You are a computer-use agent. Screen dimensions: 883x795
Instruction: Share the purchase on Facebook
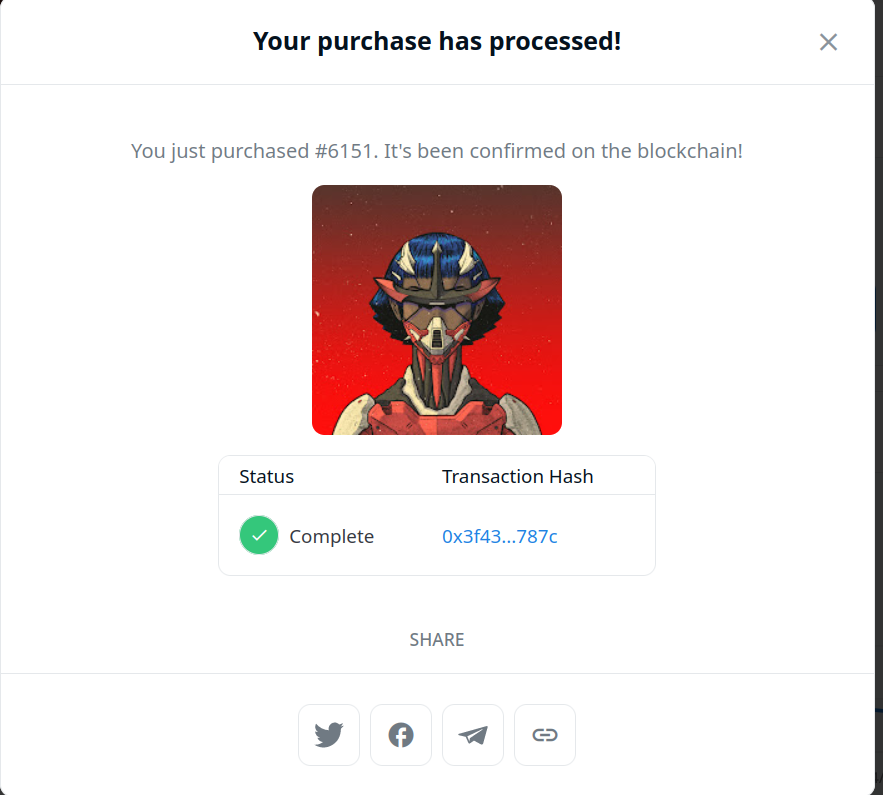(401, 735)
